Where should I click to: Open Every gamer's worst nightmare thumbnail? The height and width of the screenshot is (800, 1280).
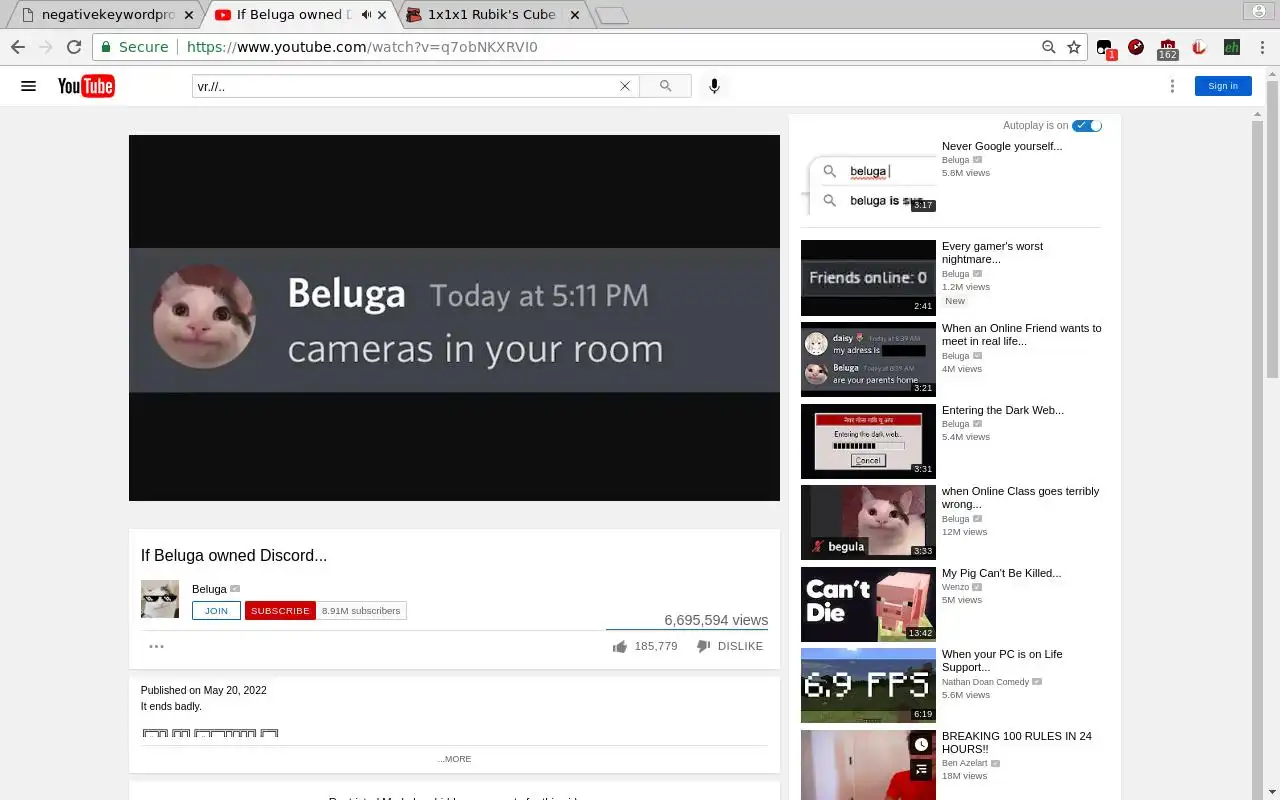click(x=868, y=277)
